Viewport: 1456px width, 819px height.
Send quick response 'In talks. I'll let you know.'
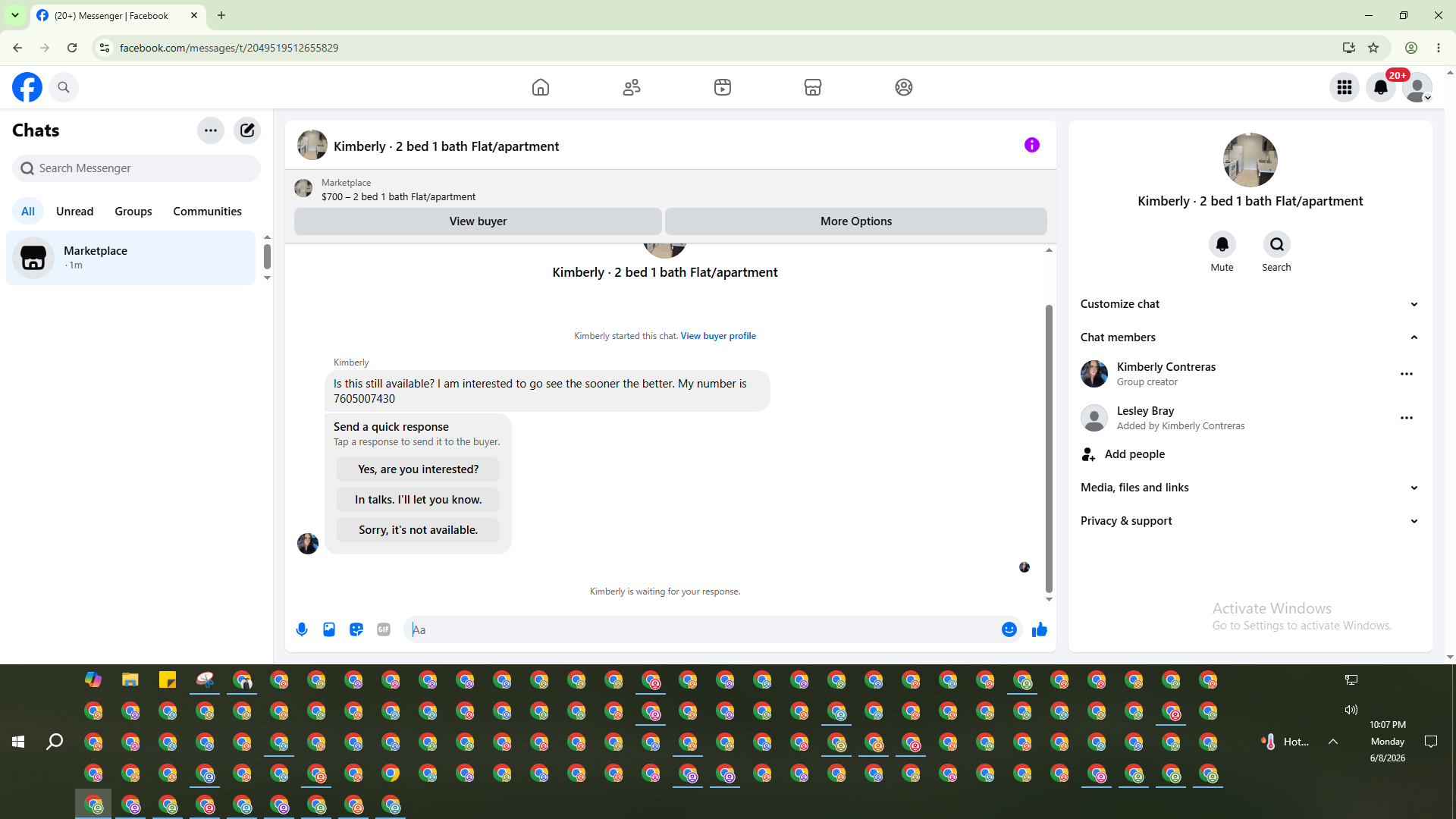[418, 500]
